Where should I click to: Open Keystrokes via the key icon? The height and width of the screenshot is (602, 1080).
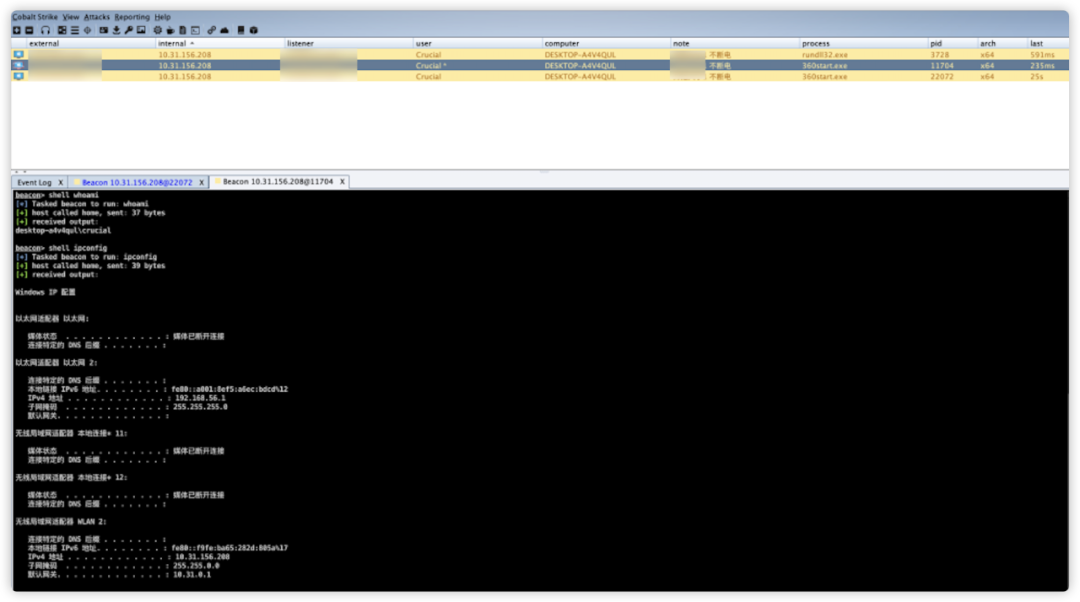pos(129,30)
